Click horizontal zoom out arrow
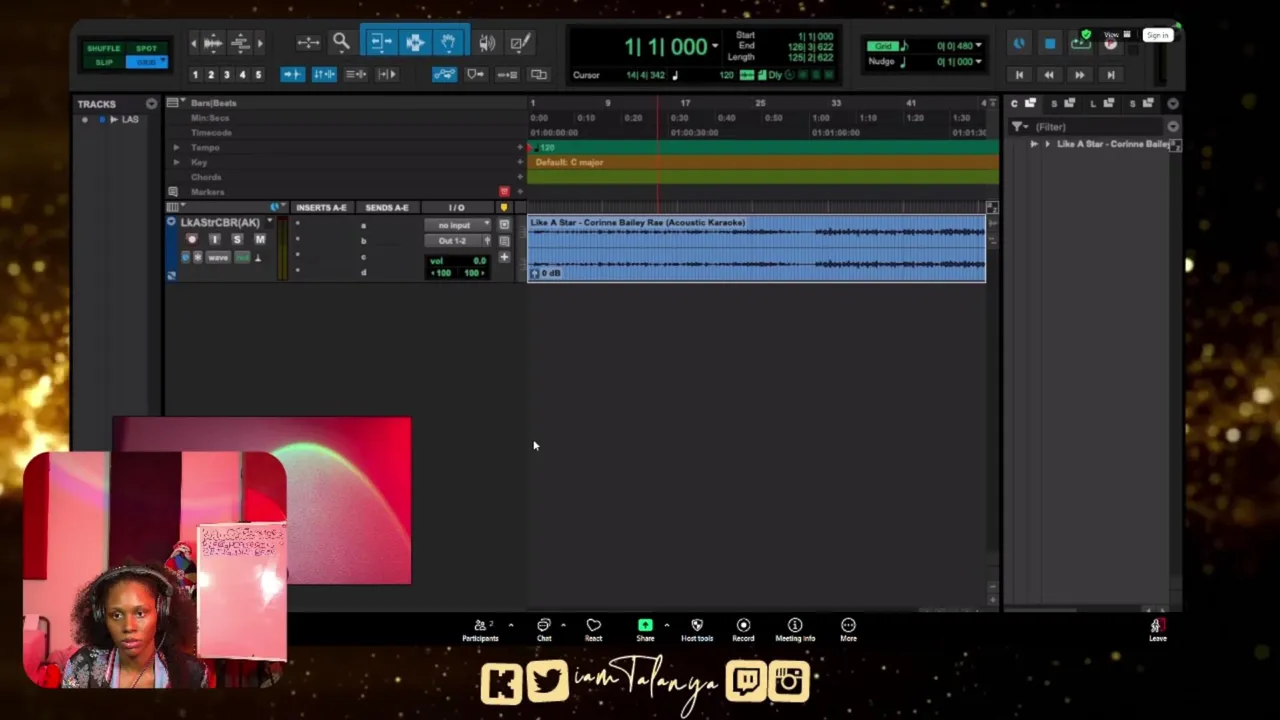The image size is (1280, 720). coord(194,43)
